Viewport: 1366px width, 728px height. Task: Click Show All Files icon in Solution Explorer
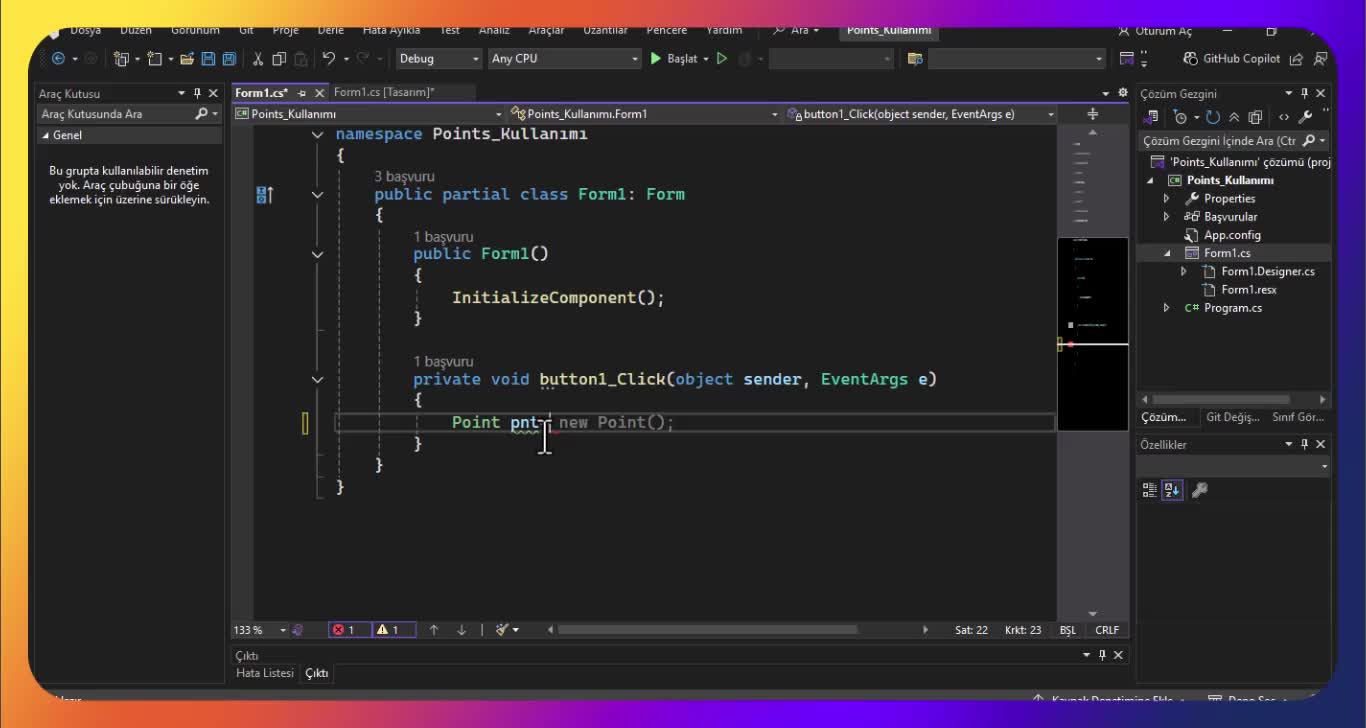[x=1255, y=117]
